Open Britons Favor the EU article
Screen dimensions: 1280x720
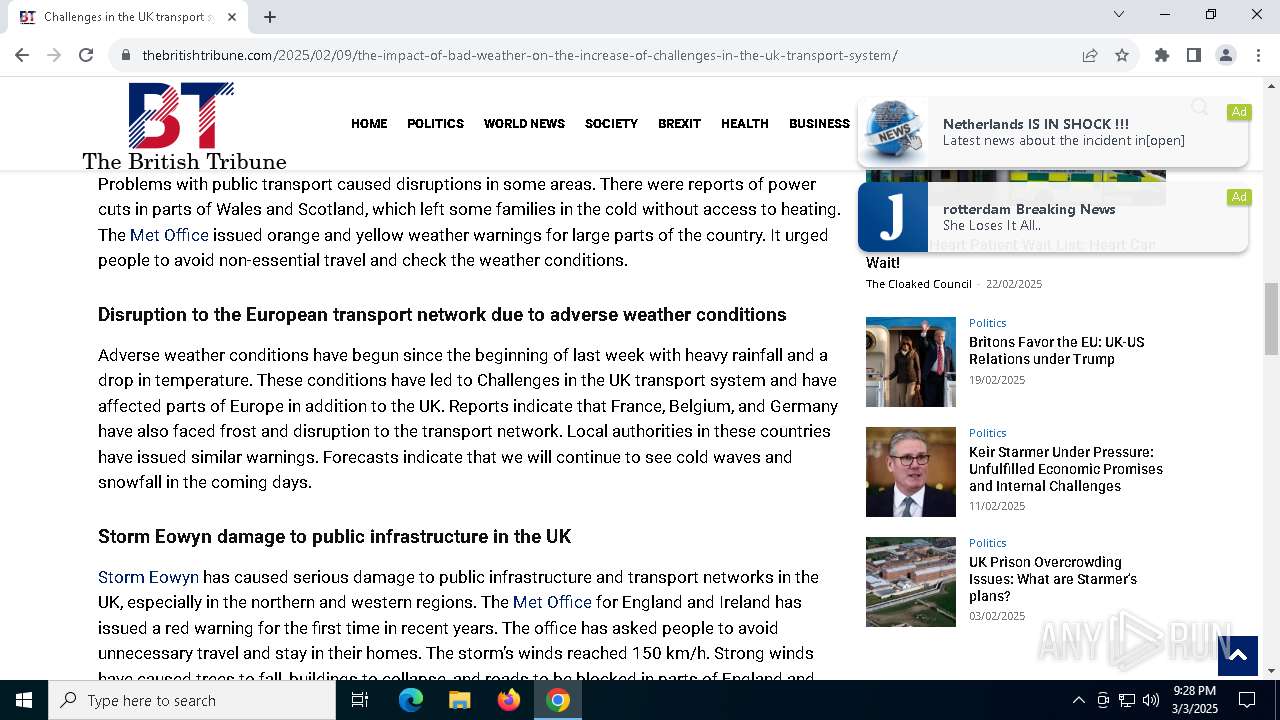[x=1056, y=351]
